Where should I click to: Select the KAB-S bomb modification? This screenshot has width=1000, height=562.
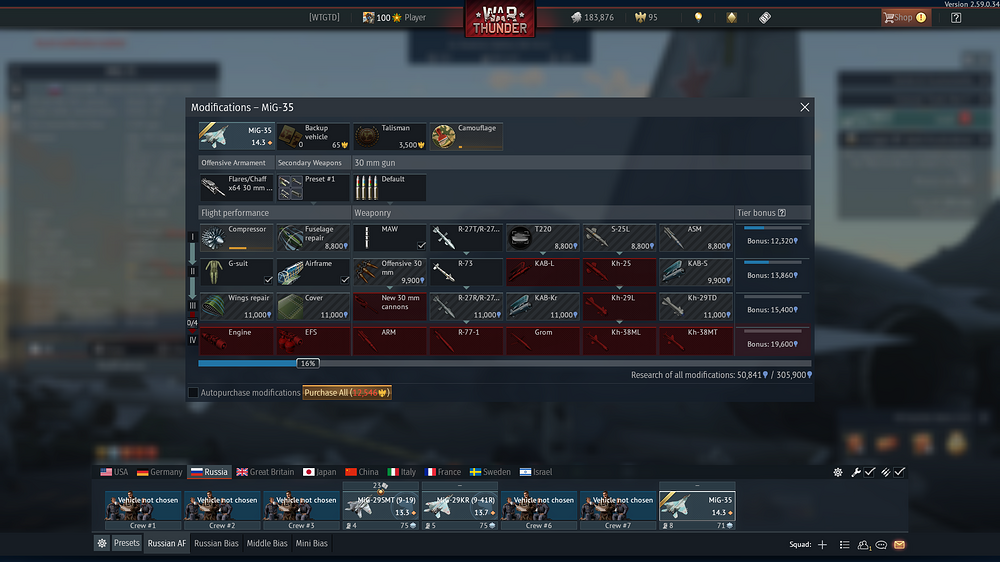click(696, 272)
